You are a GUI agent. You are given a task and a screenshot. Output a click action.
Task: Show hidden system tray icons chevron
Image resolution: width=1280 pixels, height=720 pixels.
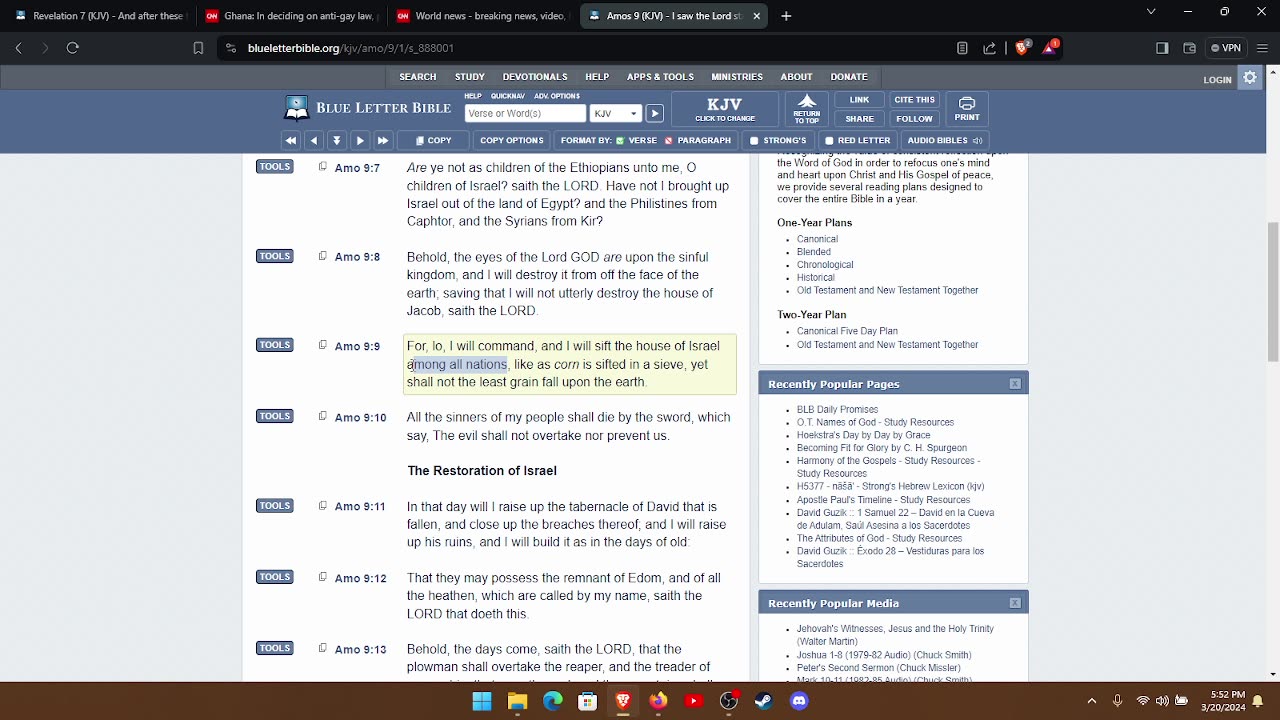pyautogui.click(x=1091, y=701)
